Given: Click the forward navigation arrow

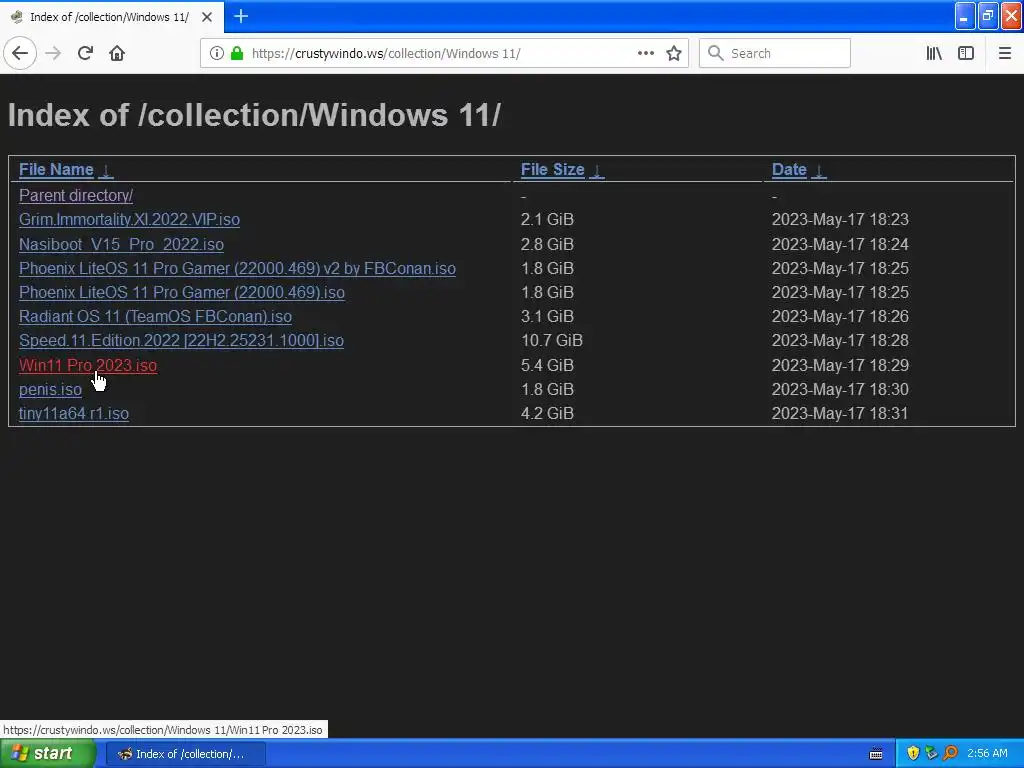Looking at the screenshot, I should click(x=53, y=53).
